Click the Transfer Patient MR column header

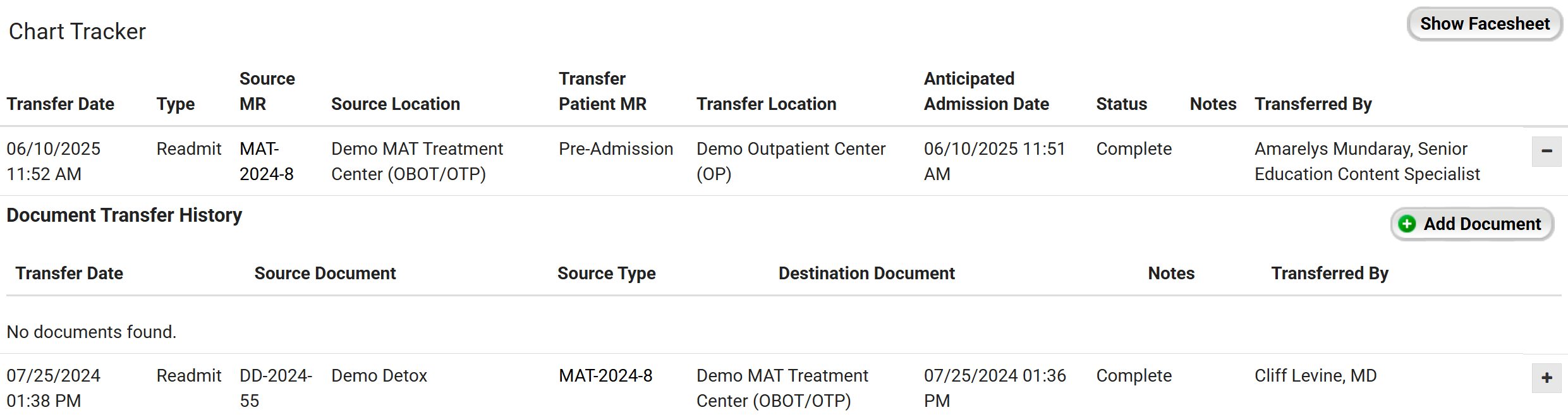tap(602, 92)
